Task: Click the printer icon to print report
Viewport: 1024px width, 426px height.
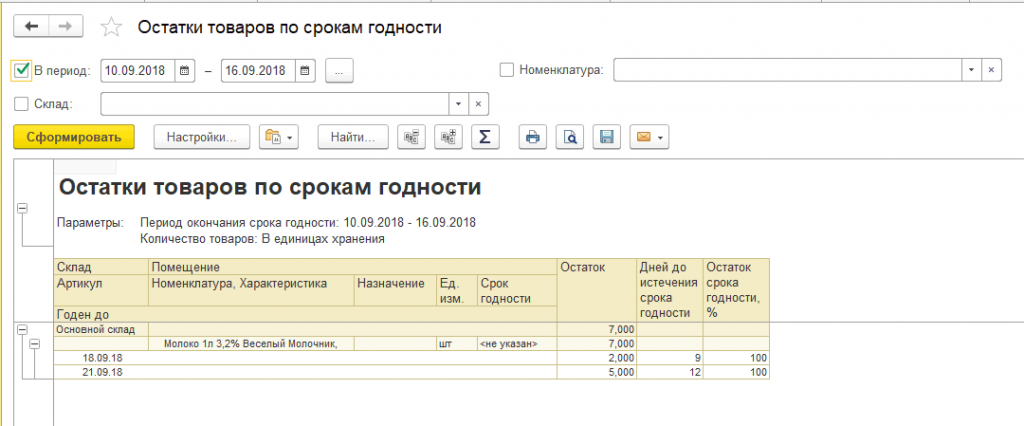Action: point(534,137)
